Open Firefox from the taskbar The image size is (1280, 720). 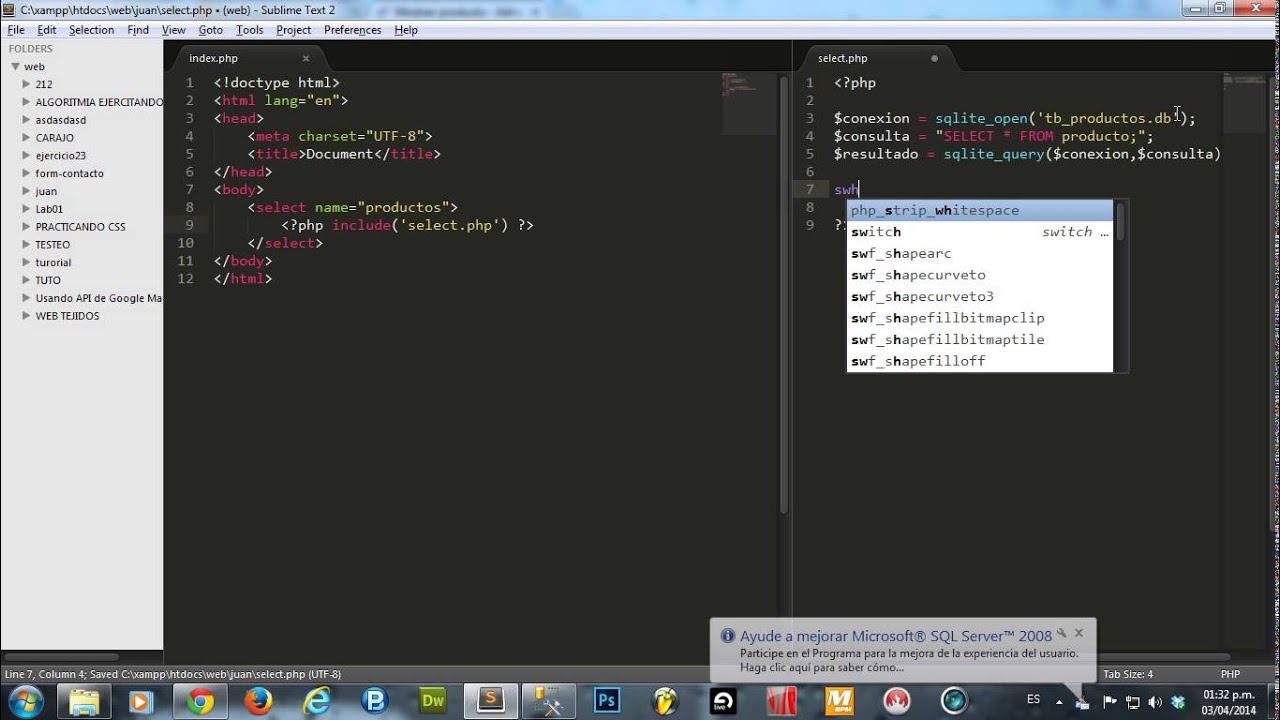pos(258,701)
